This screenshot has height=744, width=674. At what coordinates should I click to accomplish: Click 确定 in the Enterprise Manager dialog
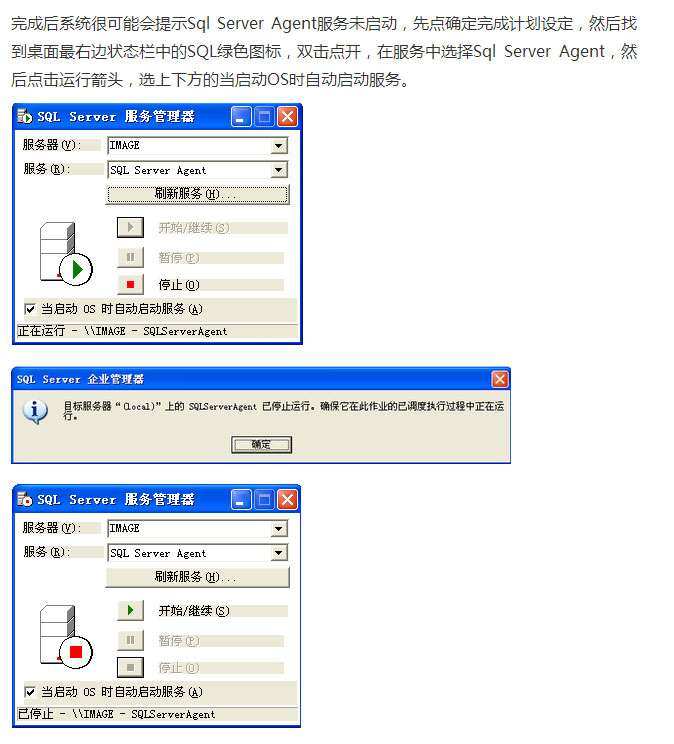(x=261, y=445)
